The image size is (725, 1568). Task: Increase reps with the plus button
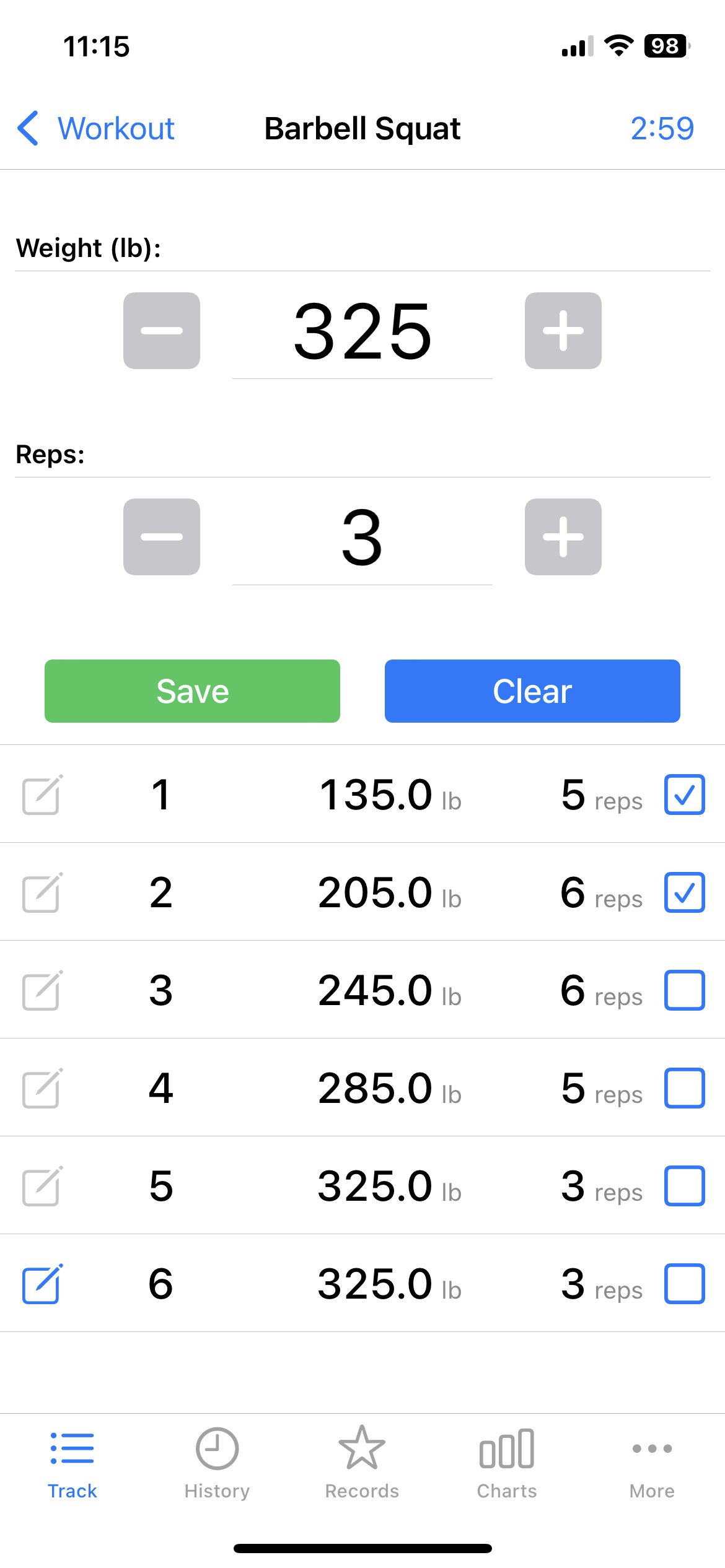(x=563, y=537)
